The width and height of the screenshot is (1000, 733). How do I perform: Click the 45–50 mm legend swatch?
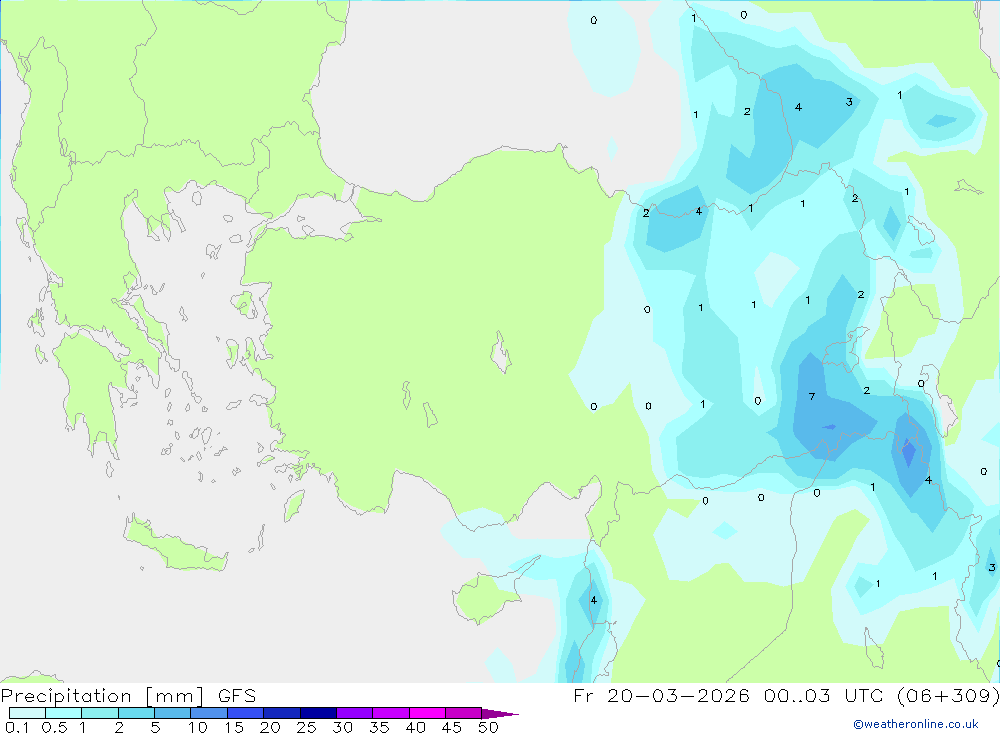464,713
